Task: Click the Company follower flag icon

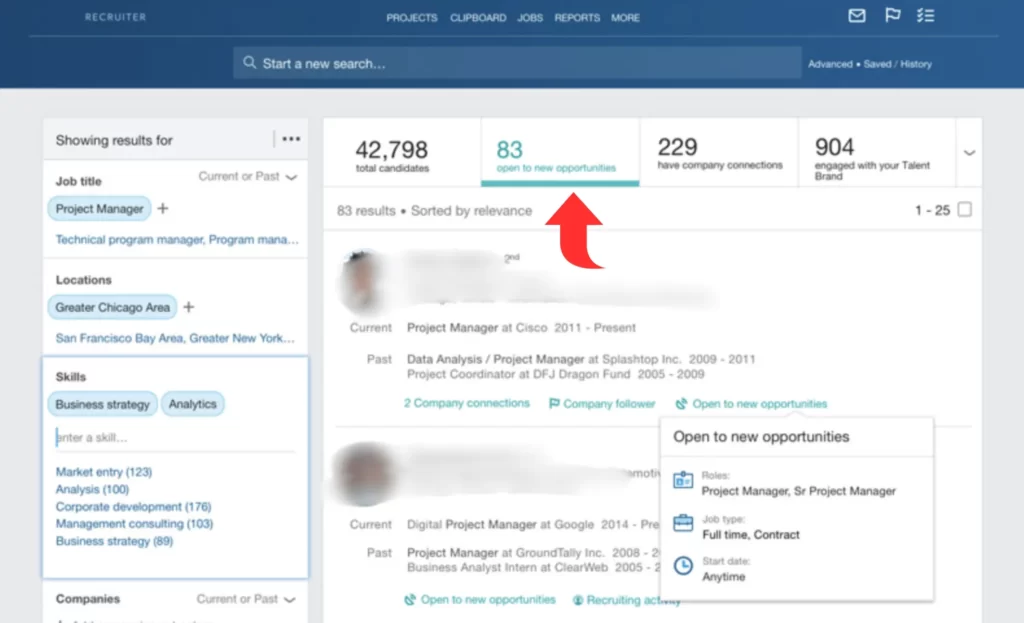Action: click(554, 404)
